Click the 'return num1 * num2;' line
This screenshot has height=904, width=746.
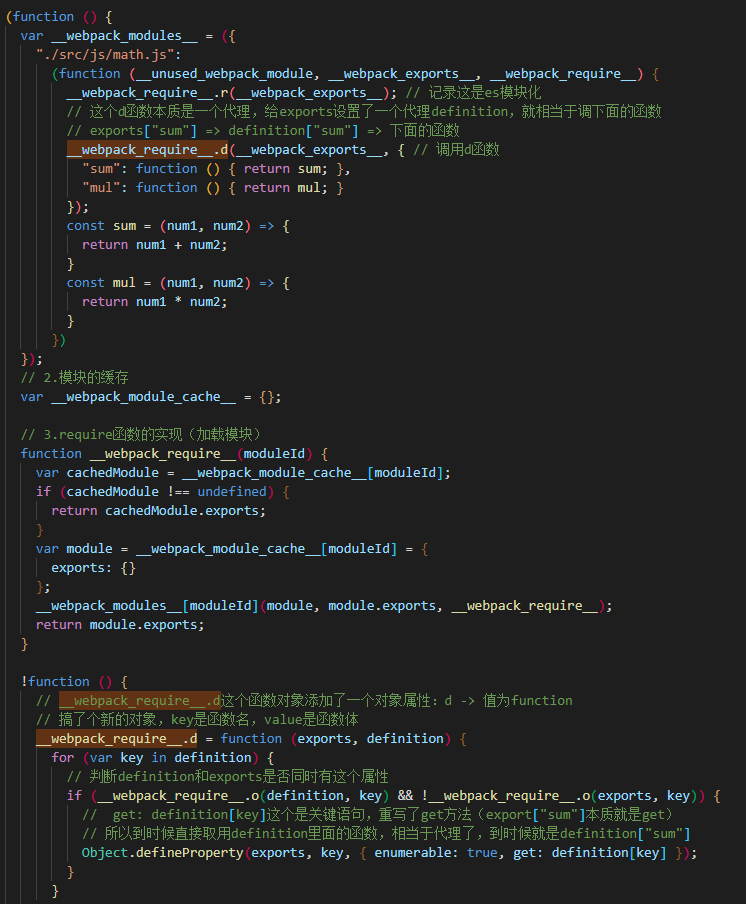point(155,302)
